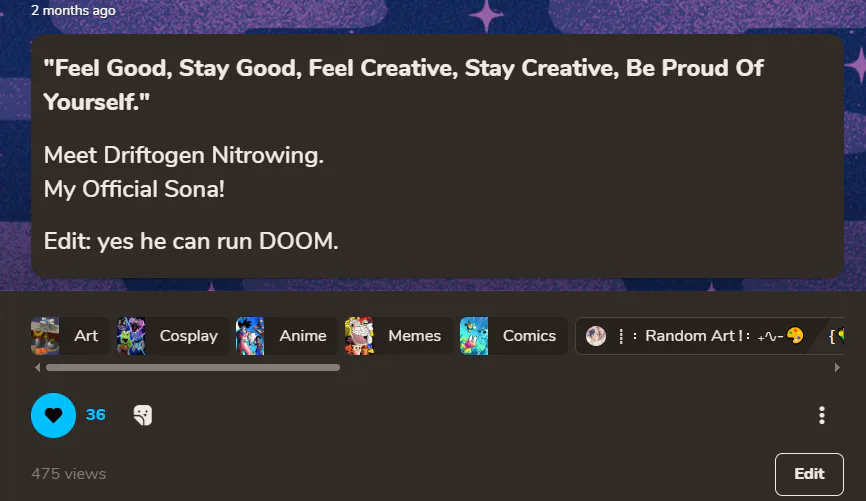Click the partially visible tag after Random Art
Image resolution: width=866 pixels, height=501 pixels.
click(x=834, y=336)
